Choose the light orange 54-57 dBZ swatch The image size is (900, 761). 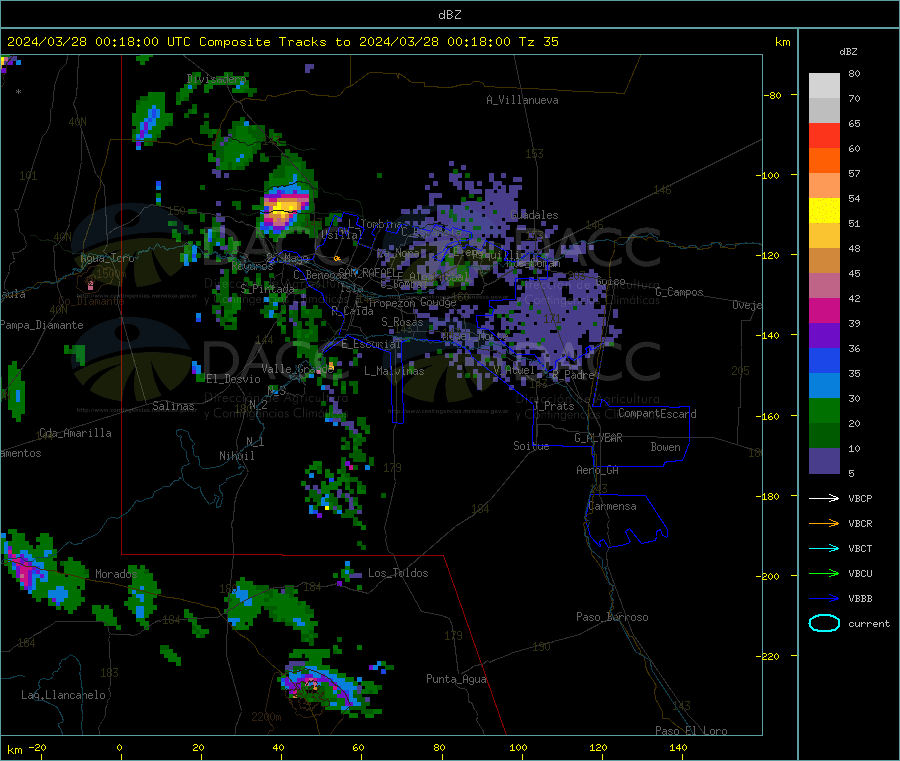(824, 186)
